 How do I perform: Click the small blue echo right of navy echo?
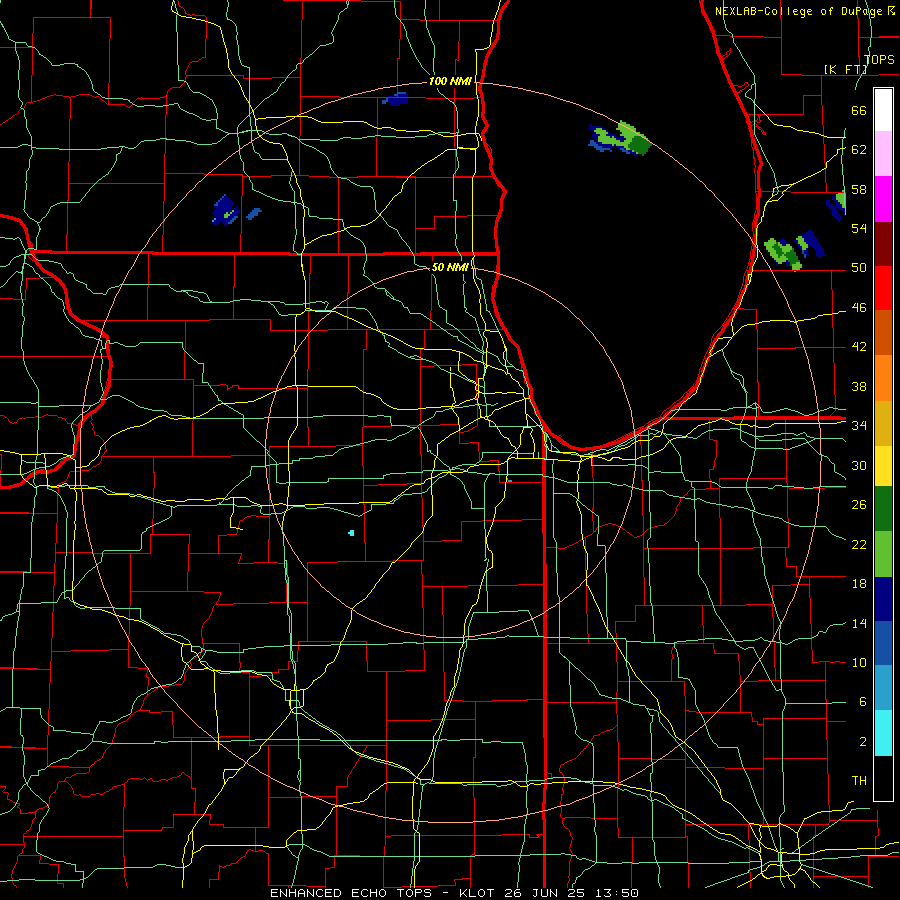click(254, 214)
